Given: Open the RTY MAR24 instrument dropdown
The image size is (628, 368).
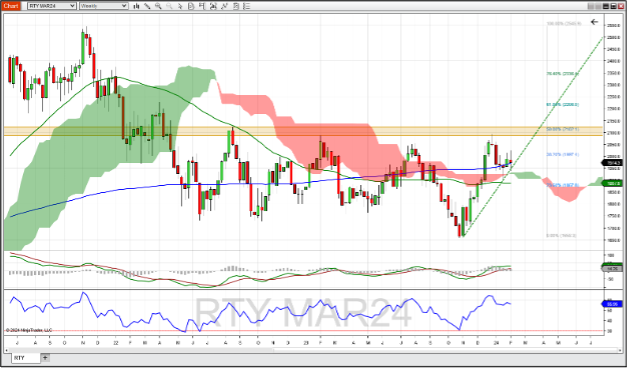Looking at the screenshot, I should (52, 6).
